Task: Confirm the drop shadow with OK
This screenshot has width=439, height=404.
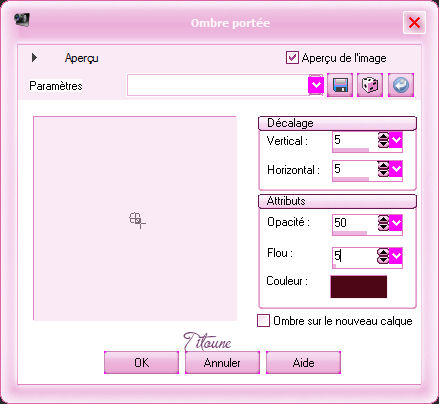Action: 141,362
